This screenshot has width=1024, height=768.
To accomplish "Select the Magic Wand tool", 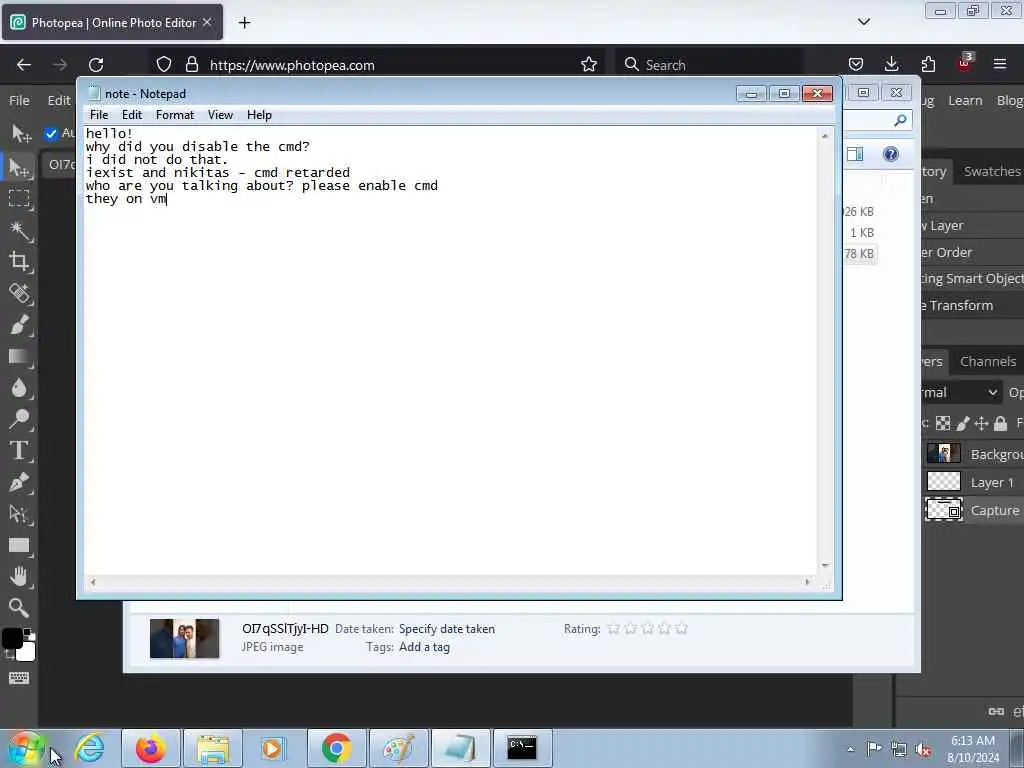I will pyautogui.click(x=19, y=231).
